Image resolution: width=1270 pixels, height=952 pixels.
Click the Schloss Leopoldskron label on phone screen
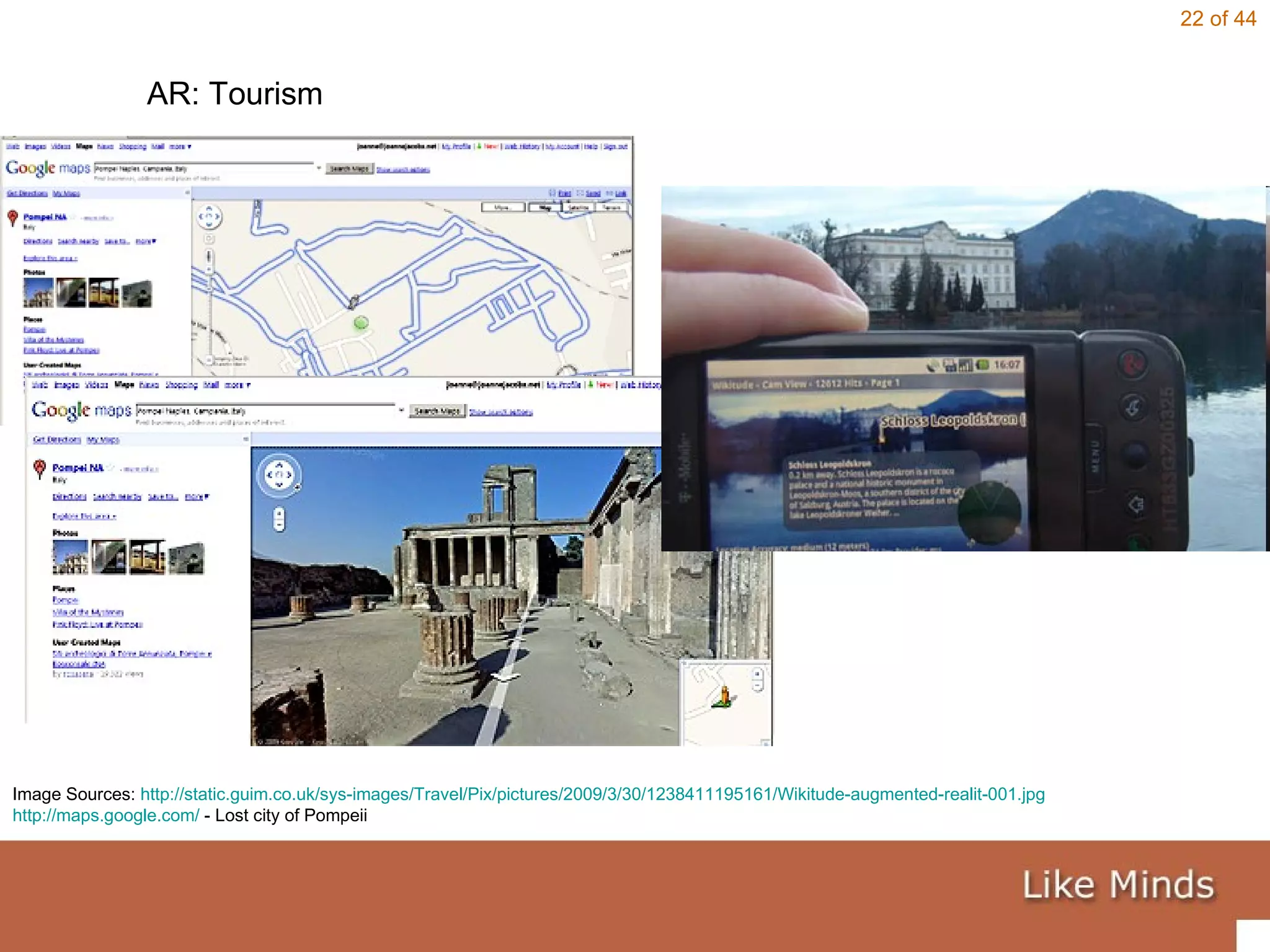[x=954, y=420]
